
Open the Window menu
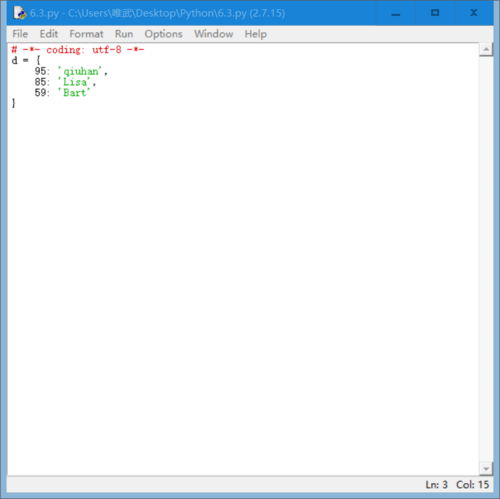214,34
